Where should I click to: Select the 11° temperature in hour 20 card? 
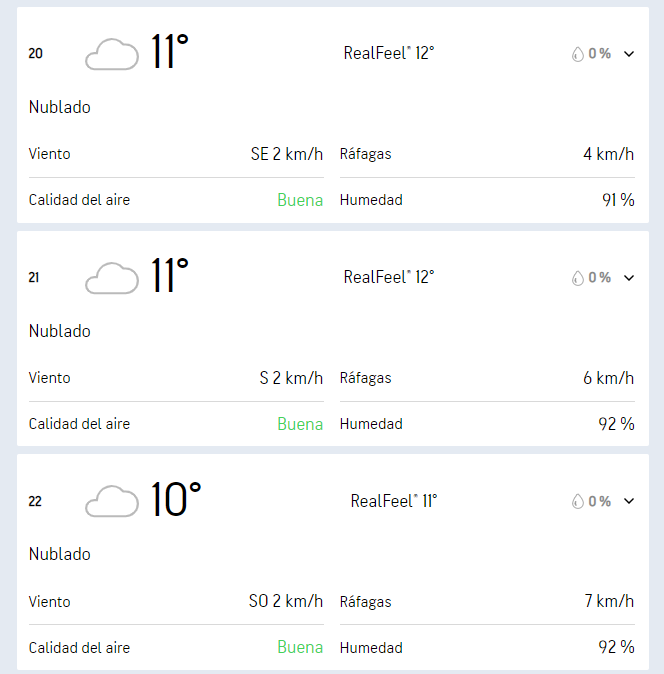tap(170, 52)
